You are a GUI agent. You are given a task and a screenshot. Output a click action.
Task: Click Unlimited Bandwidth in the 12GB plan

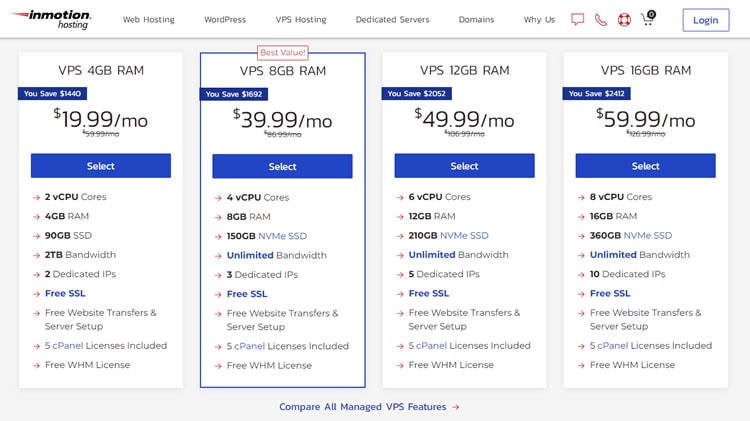tap(458, 255)
